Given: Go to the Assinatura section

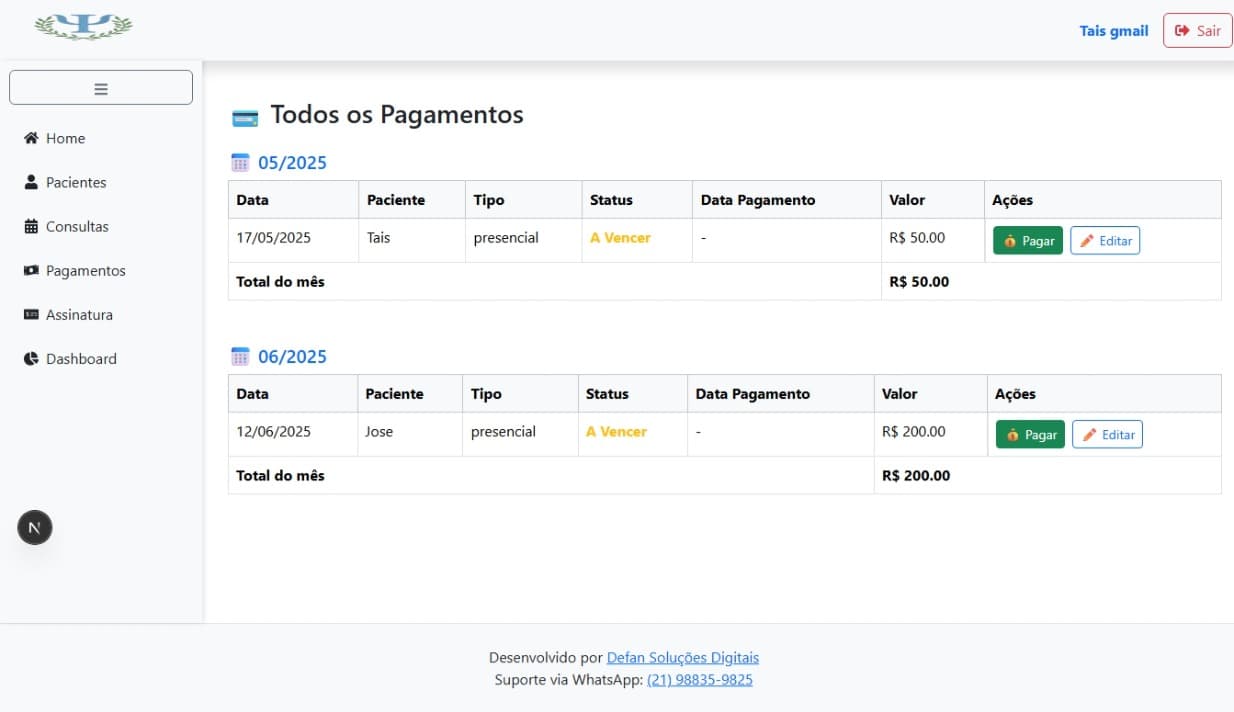Looking at the screenshot, I should (79, 314).
